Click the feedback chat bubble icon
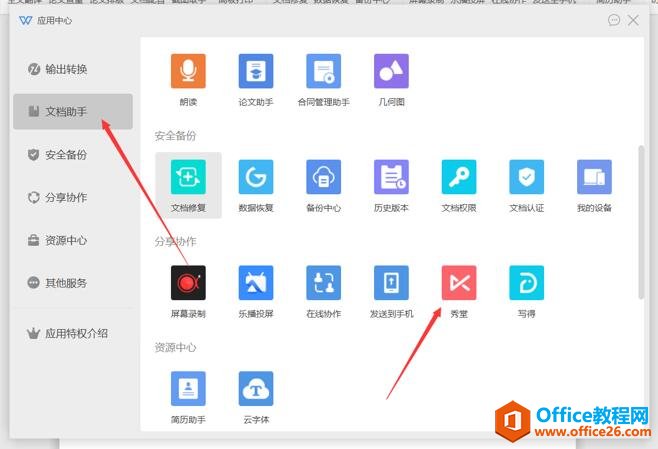Image resolution: width=658 pixels, height=449 pixels. tap(614, 20)
